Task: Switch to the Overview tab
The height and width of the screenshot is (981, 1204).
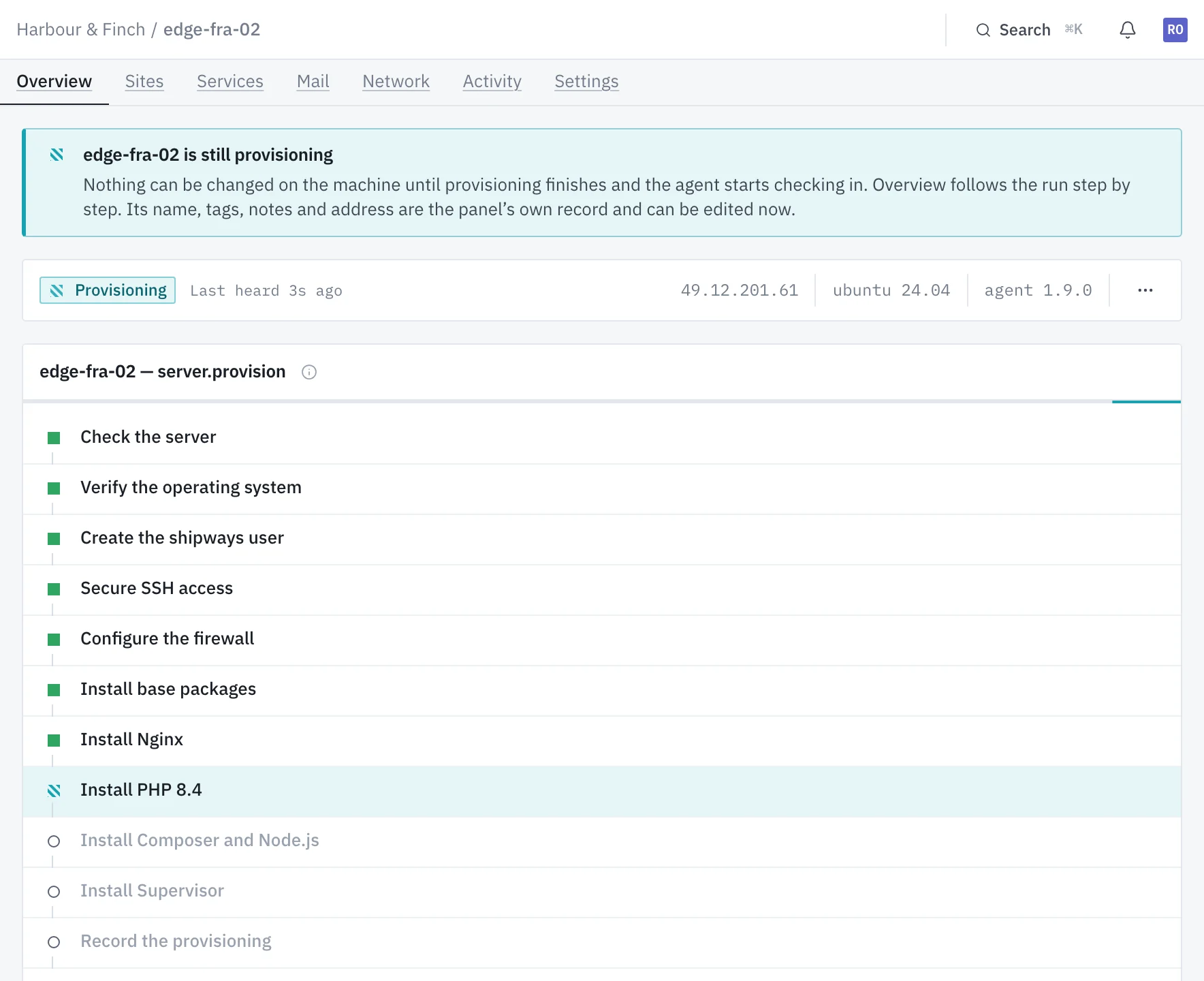Action: coord(54,82)
